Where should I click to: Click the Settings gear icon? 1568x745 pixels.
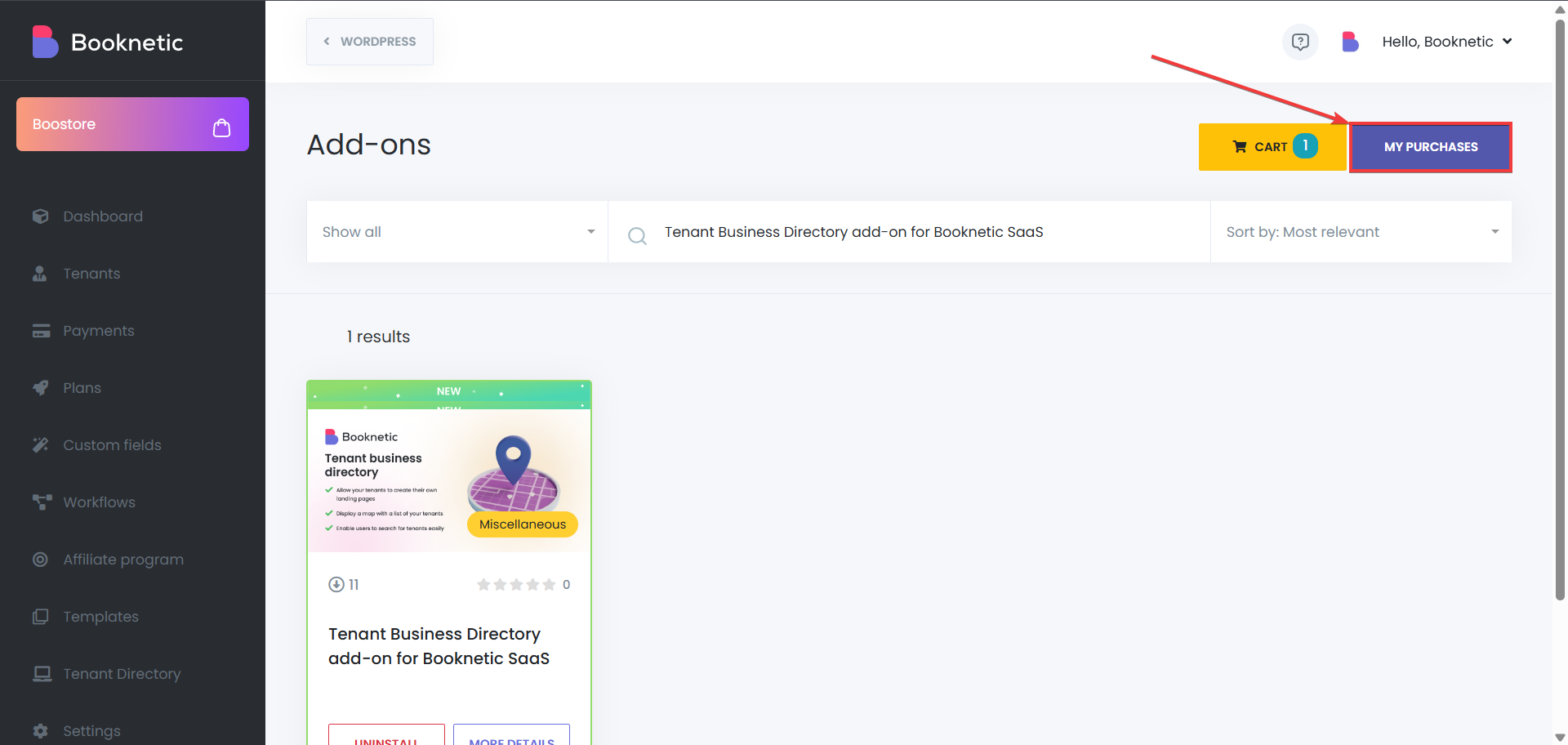coord(40,731)
